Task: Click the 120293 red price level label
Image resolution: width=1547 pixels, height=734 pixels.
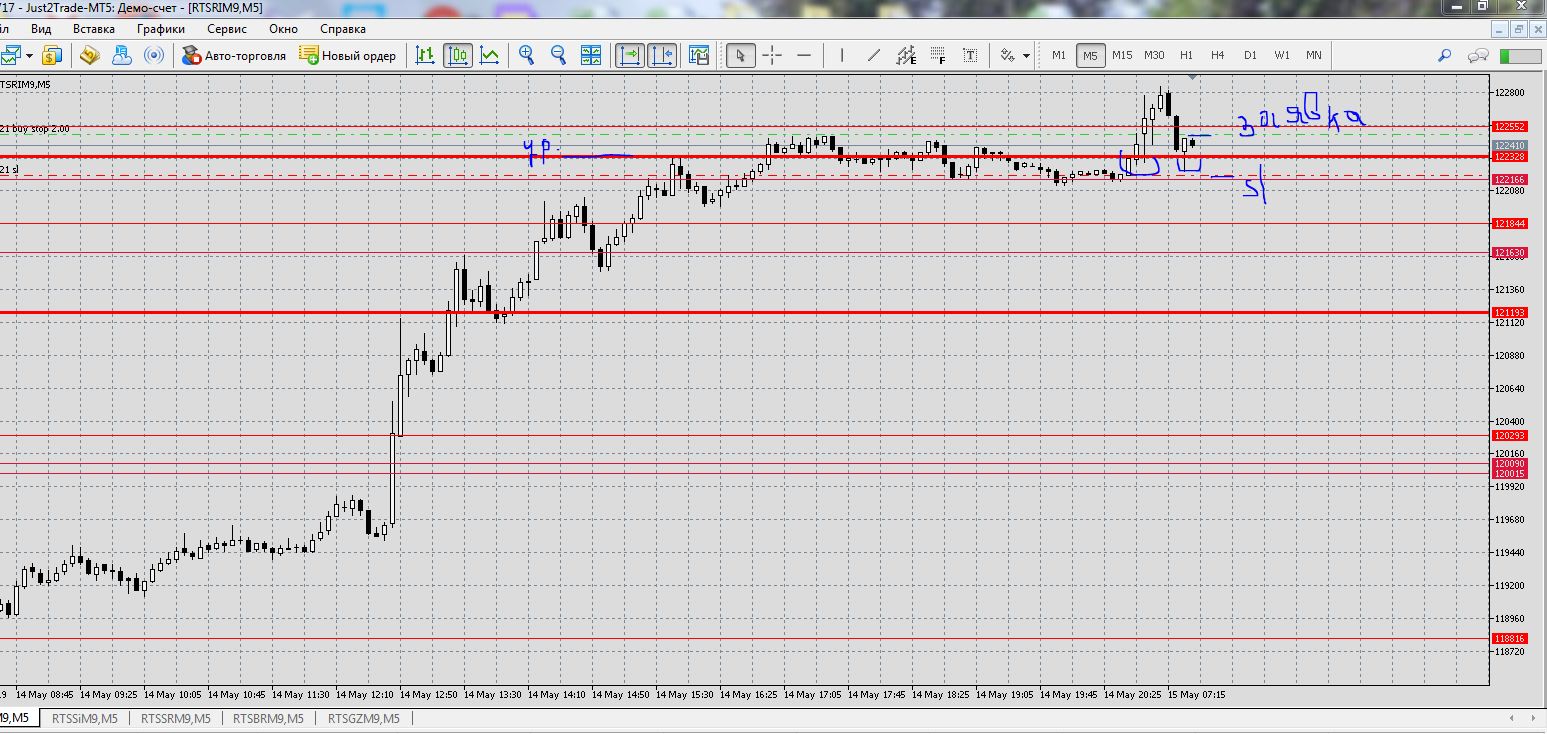Action: click(x=1509, y=435)
